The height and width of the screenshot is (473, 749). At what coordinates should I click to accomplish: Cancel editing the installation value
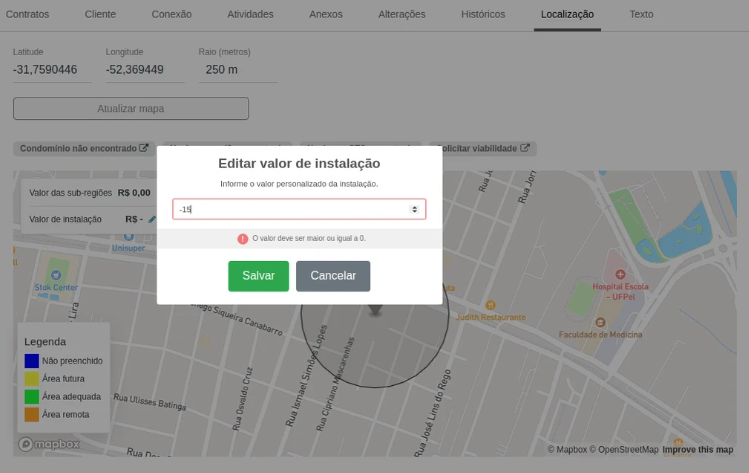click(x=333, y=276)
